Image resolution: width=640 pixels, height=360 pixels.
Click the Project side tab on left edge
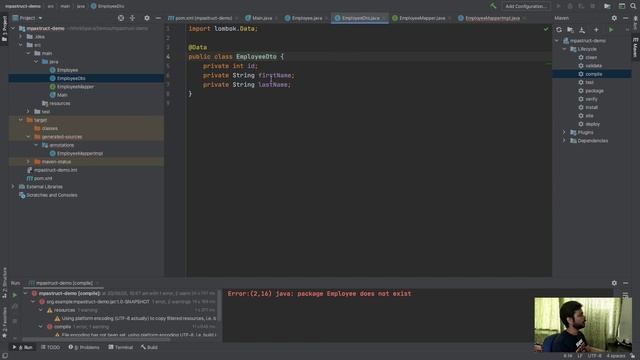[4, 28]
